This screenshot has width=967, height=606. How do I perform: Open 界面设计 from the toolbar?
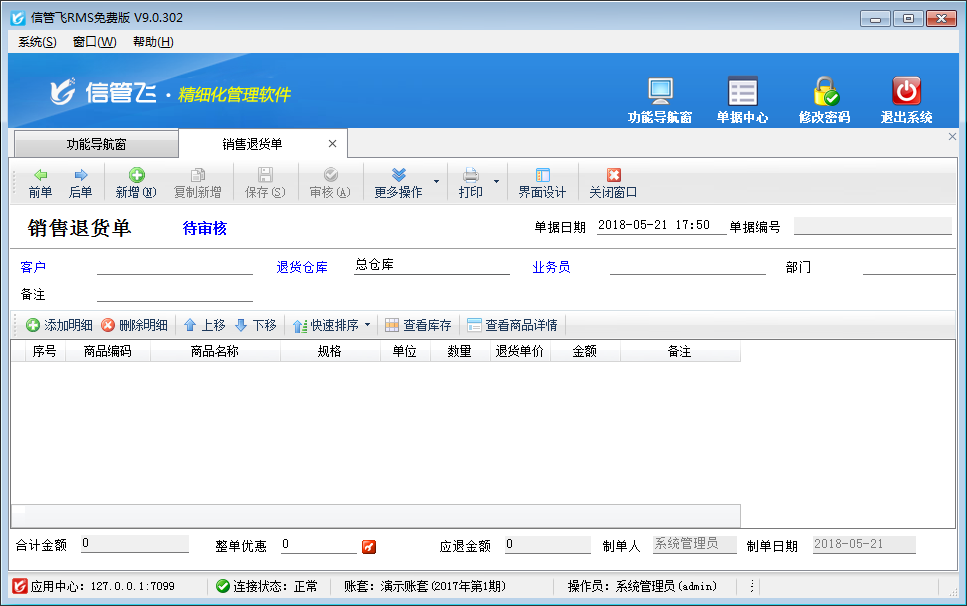coord(542,183)
